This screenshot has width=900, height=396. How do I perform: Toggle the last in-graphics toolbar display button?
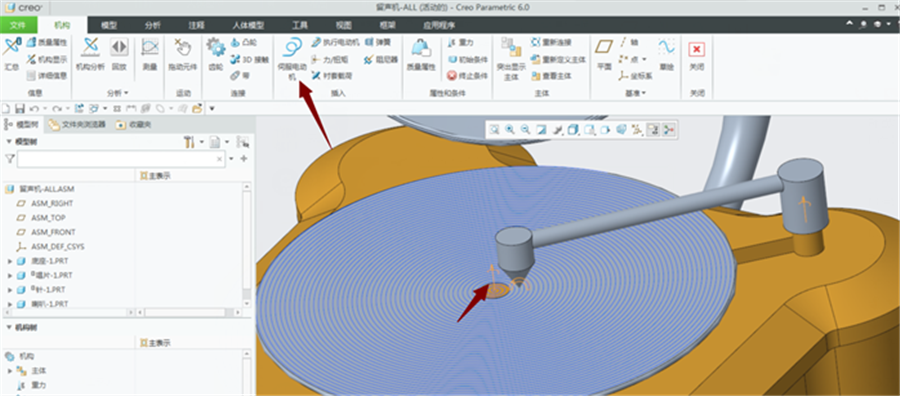668,130
